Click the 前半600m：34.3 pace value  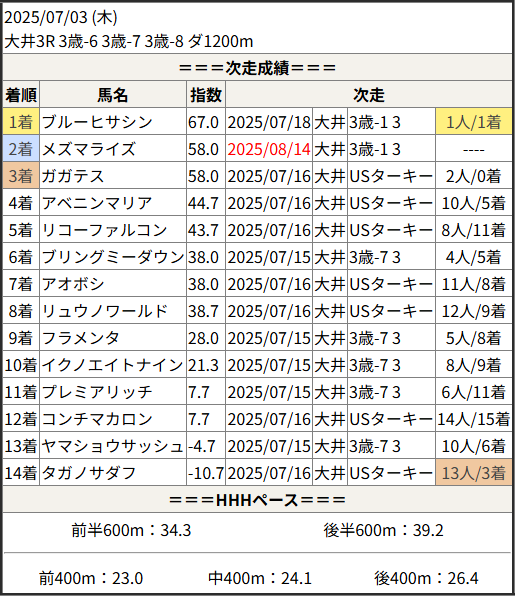[131, 530]
